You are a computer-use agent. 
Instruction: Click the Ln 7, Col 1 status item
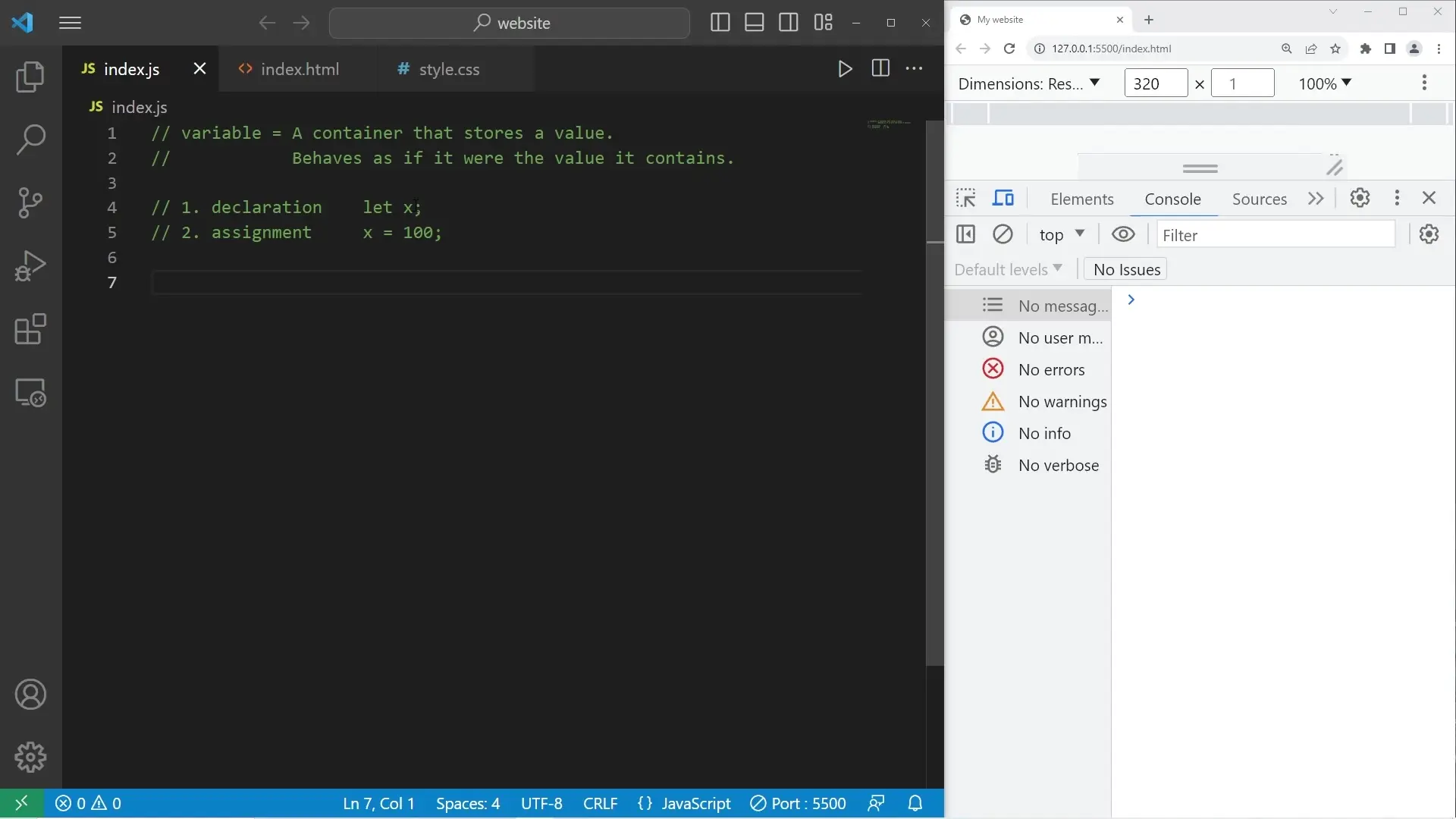click(x=378, y=803)
